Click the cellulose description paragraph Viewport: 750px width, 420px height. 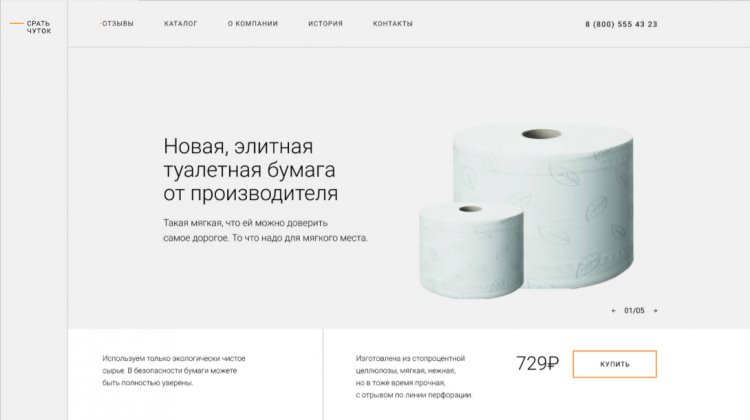click(x=414, y=377)
